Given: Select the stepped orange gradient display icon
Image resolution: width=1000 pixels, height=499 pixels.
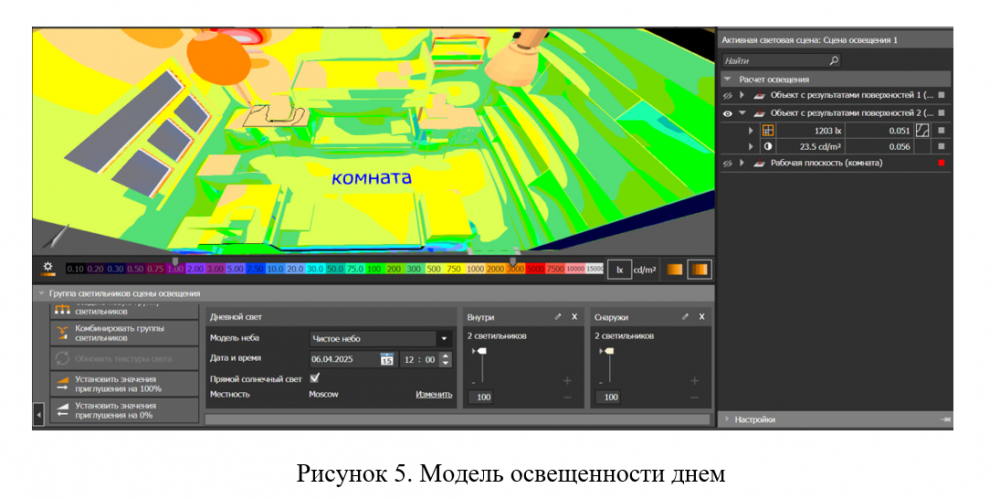Looking at the screenshot, I should point(700,270).
